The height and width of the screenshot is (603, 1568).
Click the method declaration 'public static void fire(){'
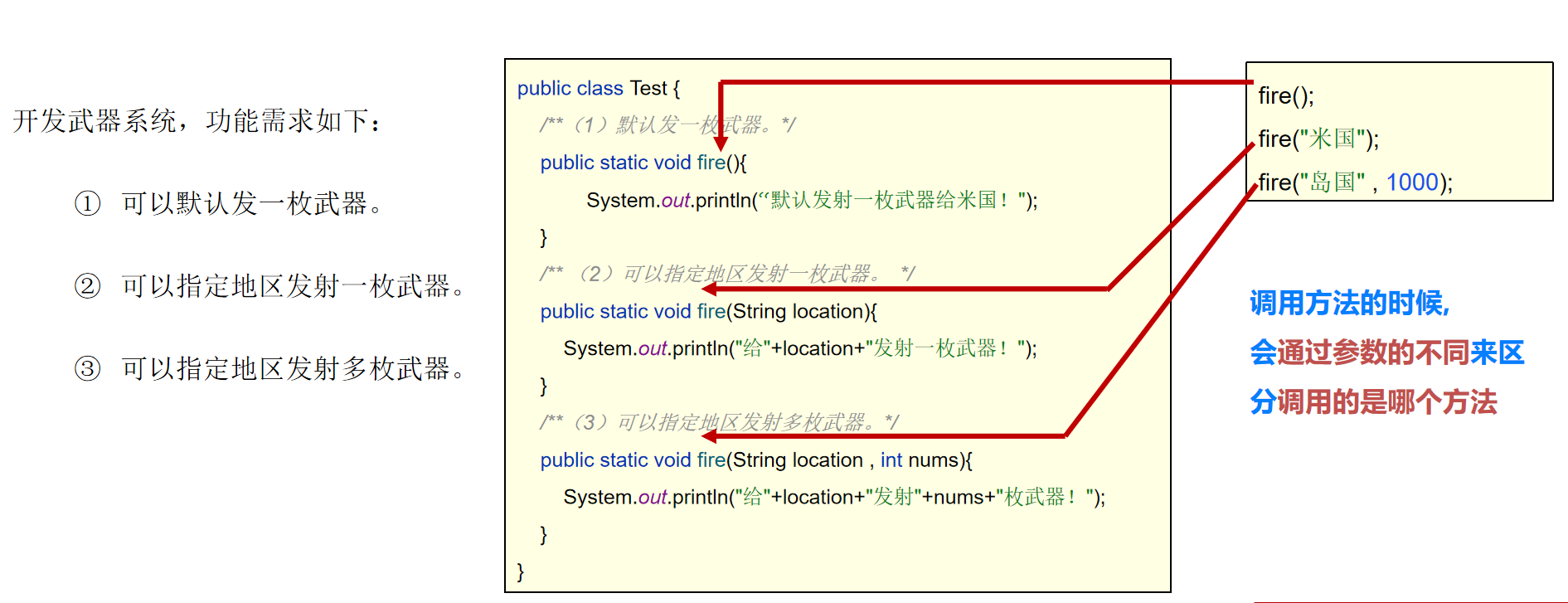coord(643,163)
